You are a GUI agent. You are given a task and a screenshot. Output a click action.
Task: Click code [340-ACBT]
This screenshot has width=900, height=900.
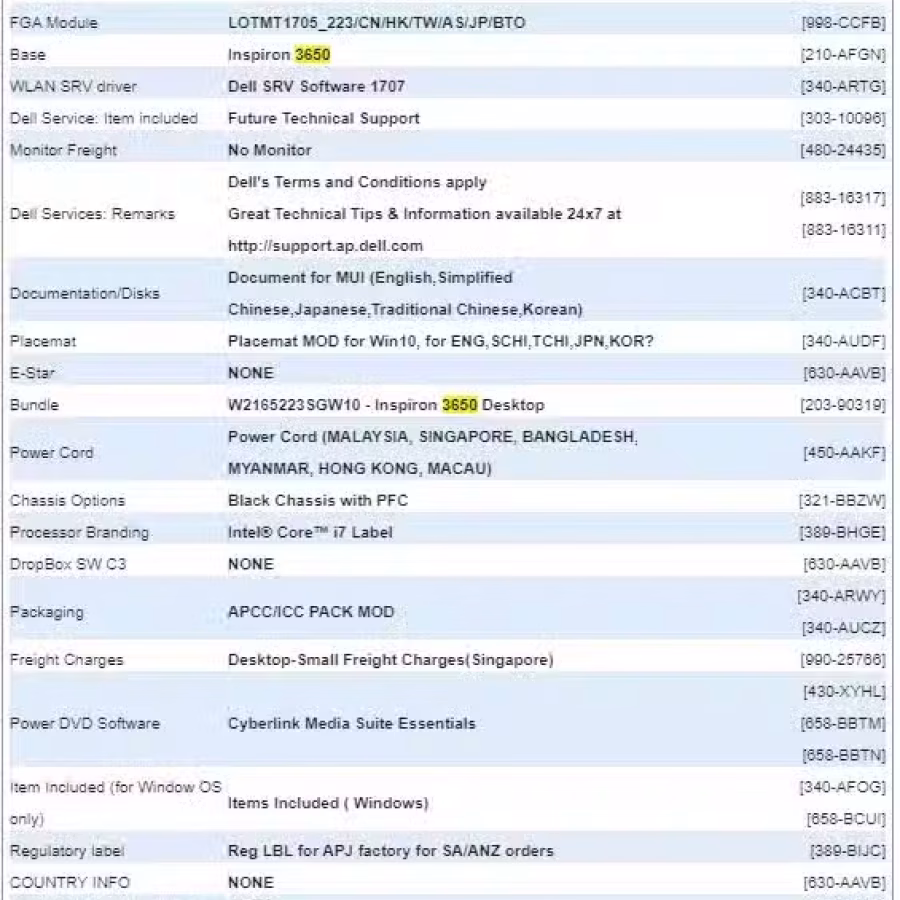click(843, 294)
